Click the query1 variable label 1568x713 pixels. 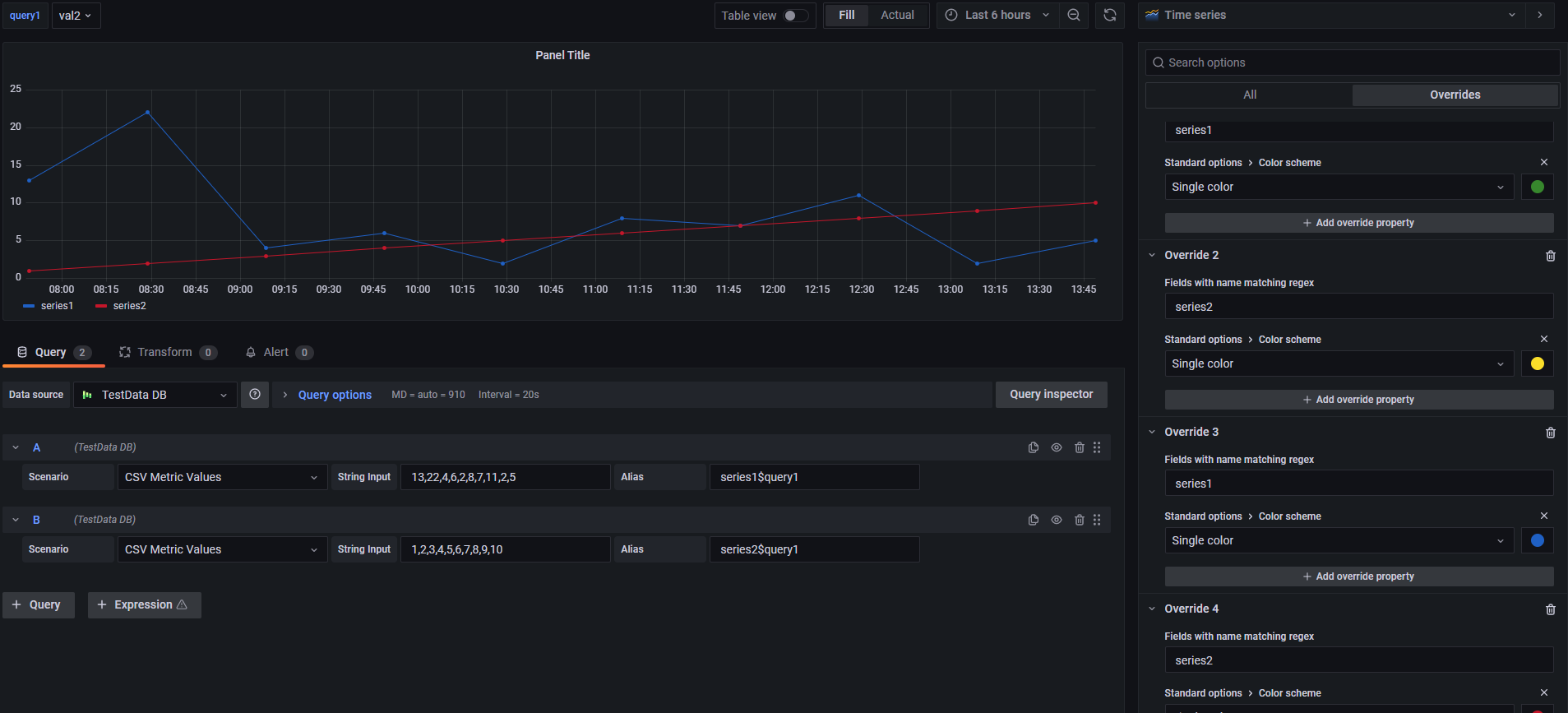(x=25, y=16)
